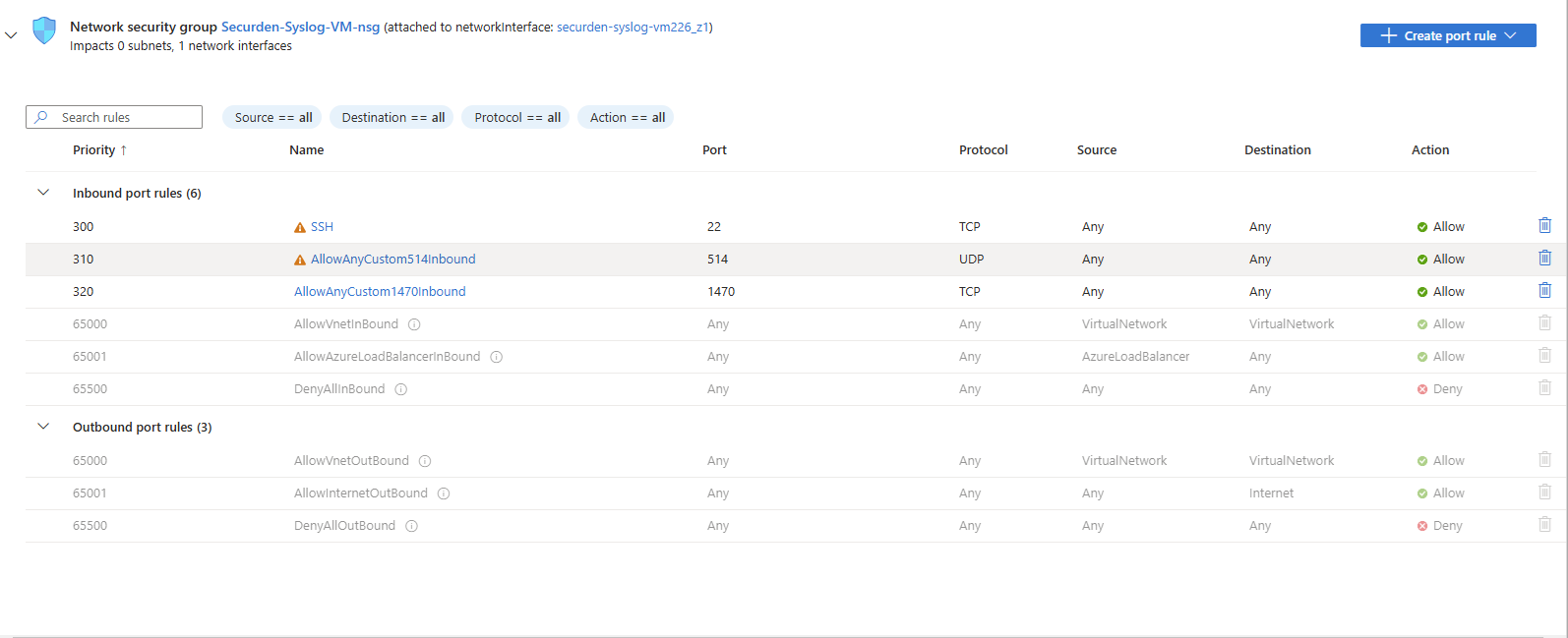The image size is (1568, 638).
Task: Collapse the Inbound port rules group
Action: (43, 193)
